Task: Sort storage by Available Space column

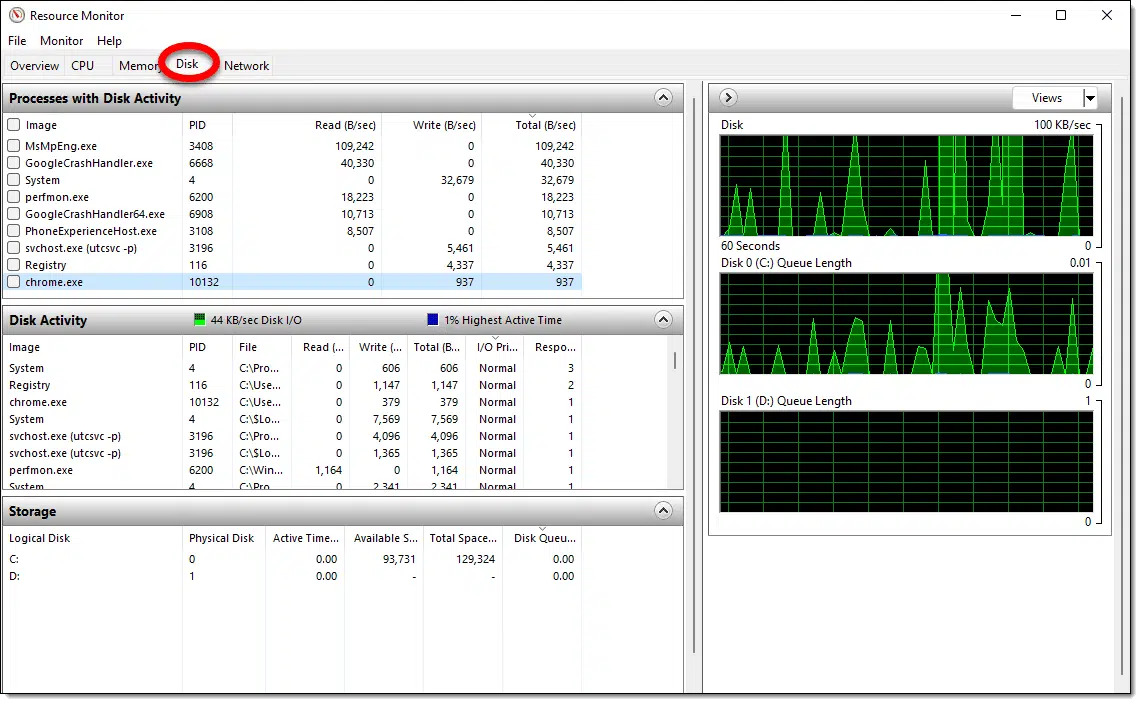Action: point(385,538)
